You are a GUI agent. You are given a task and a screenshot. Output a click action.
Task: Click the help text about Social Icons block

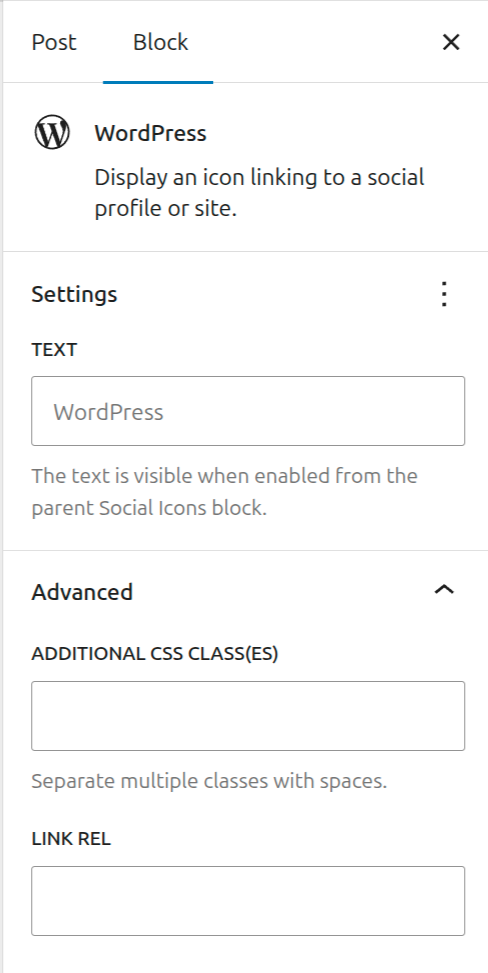point(225,492)
